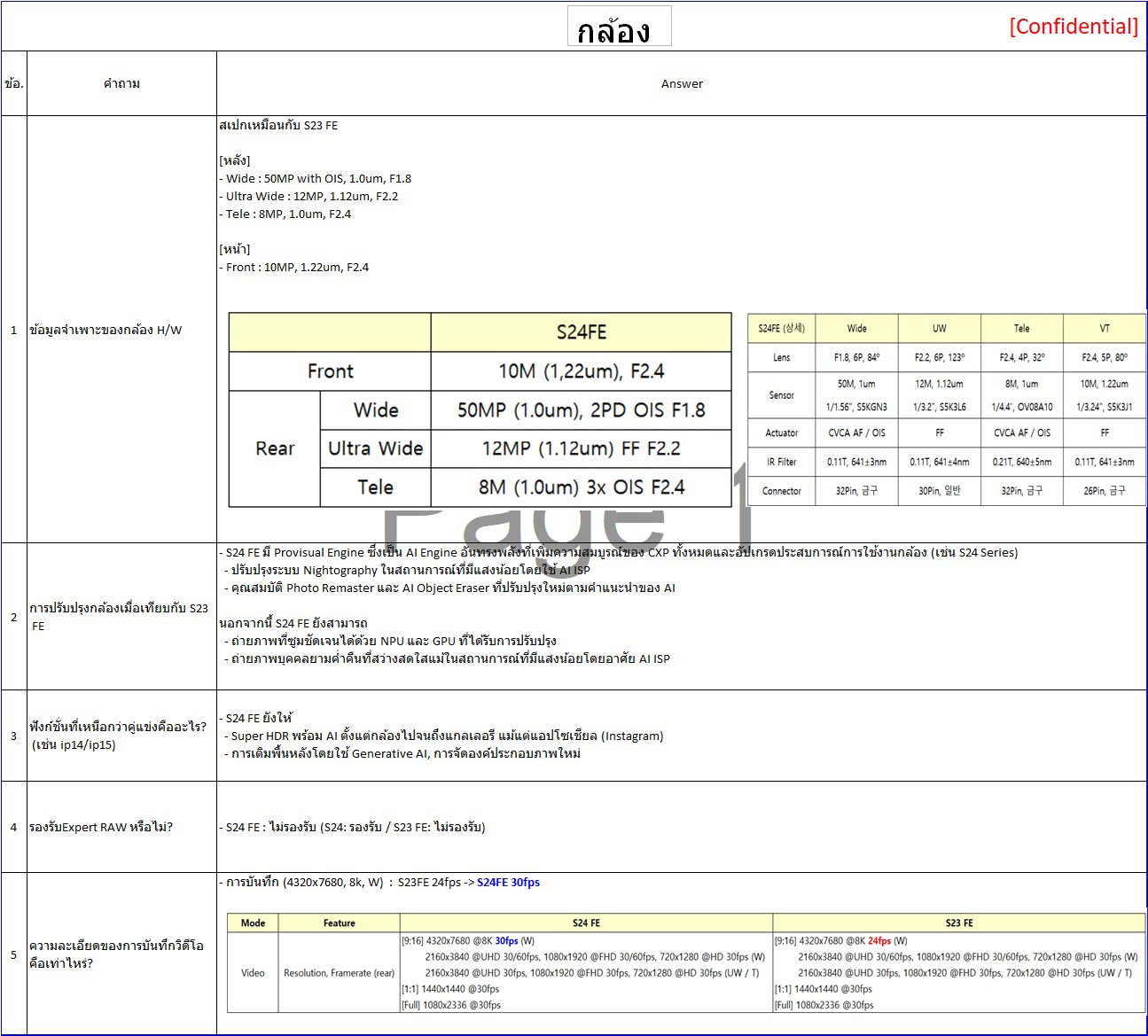Select 8M (1.0um) 3x OIS F2.4 cell
The height and width of the screenshot is (1036, 1148).
(x=582, y=487)
